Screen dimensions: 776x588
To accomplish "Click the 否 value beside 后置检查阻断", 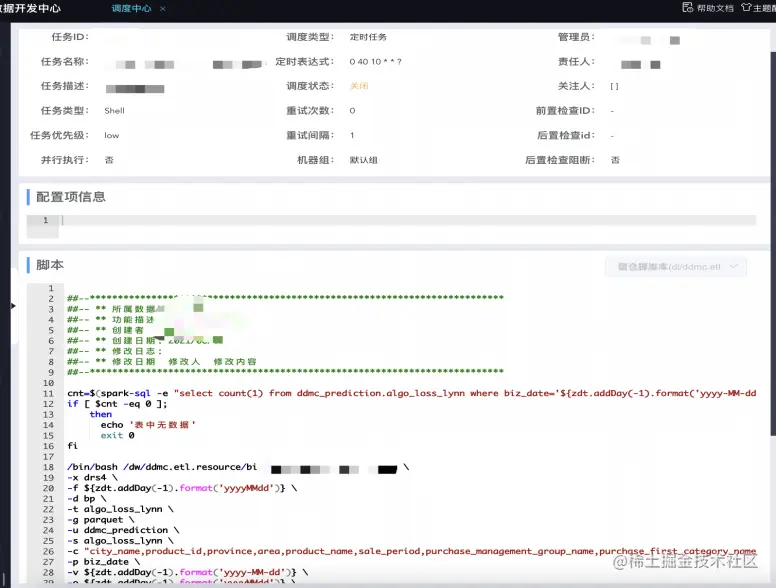I will pyautogui.click(x=615, y=160).
